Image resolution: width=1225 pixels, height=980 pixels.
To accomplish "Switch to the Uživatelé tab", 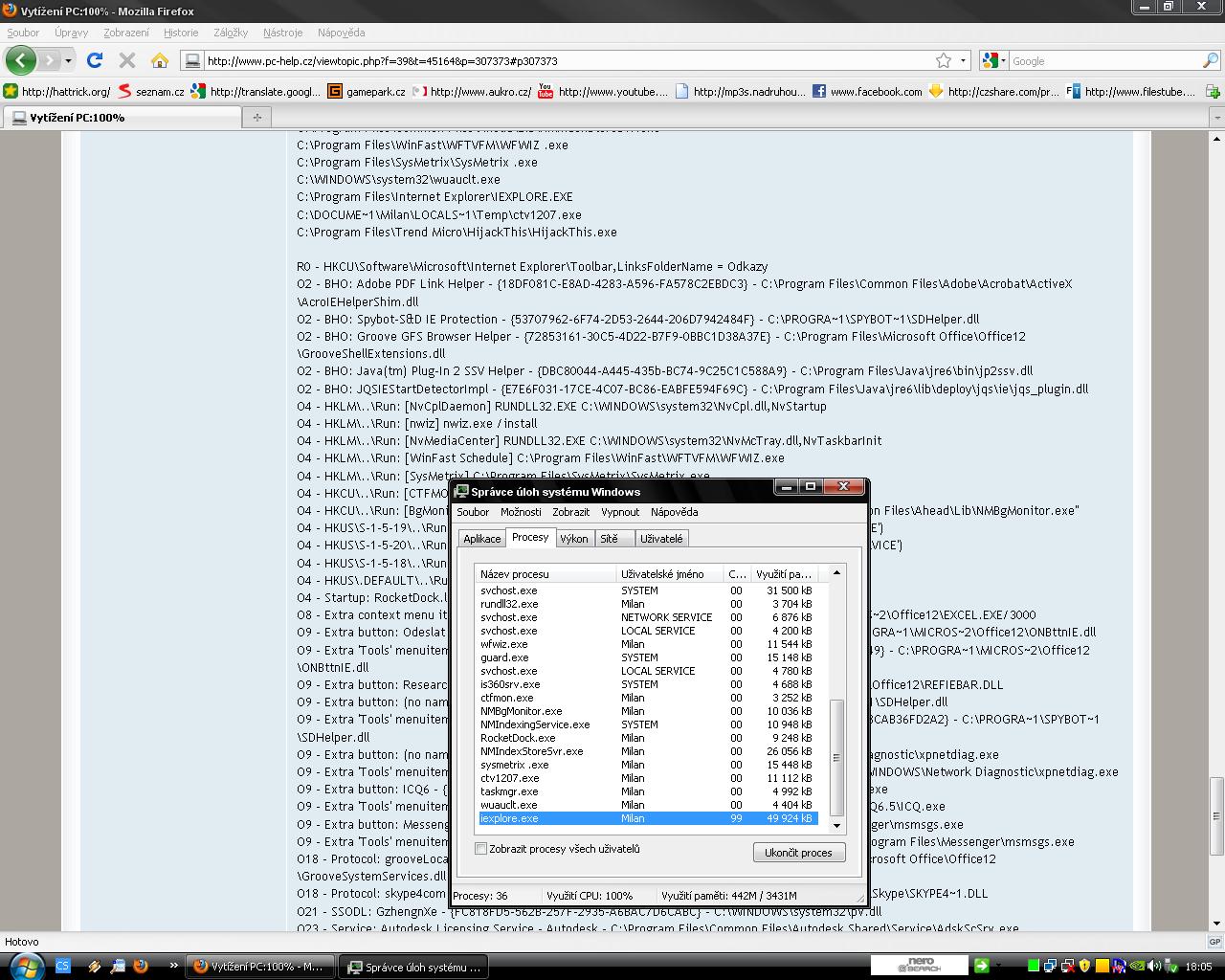I will coord(661,539).
